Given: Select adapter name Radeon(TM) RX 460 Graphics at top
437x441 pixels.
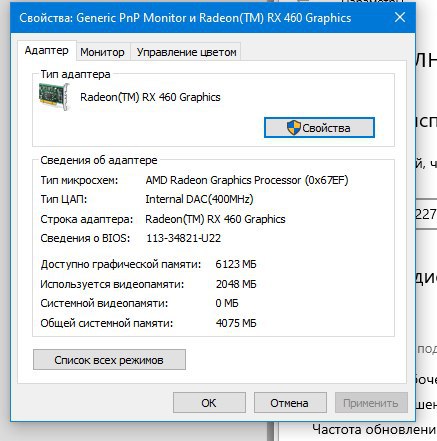Looking at the screenshot, I should pos(150,97).
